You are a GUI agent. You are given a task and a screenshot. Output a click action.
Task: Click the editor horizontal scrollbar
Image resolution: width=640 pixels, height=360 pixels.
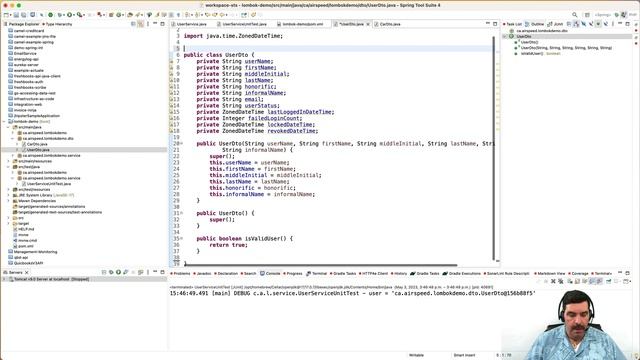pyautogui.click(x=320, y=264)
